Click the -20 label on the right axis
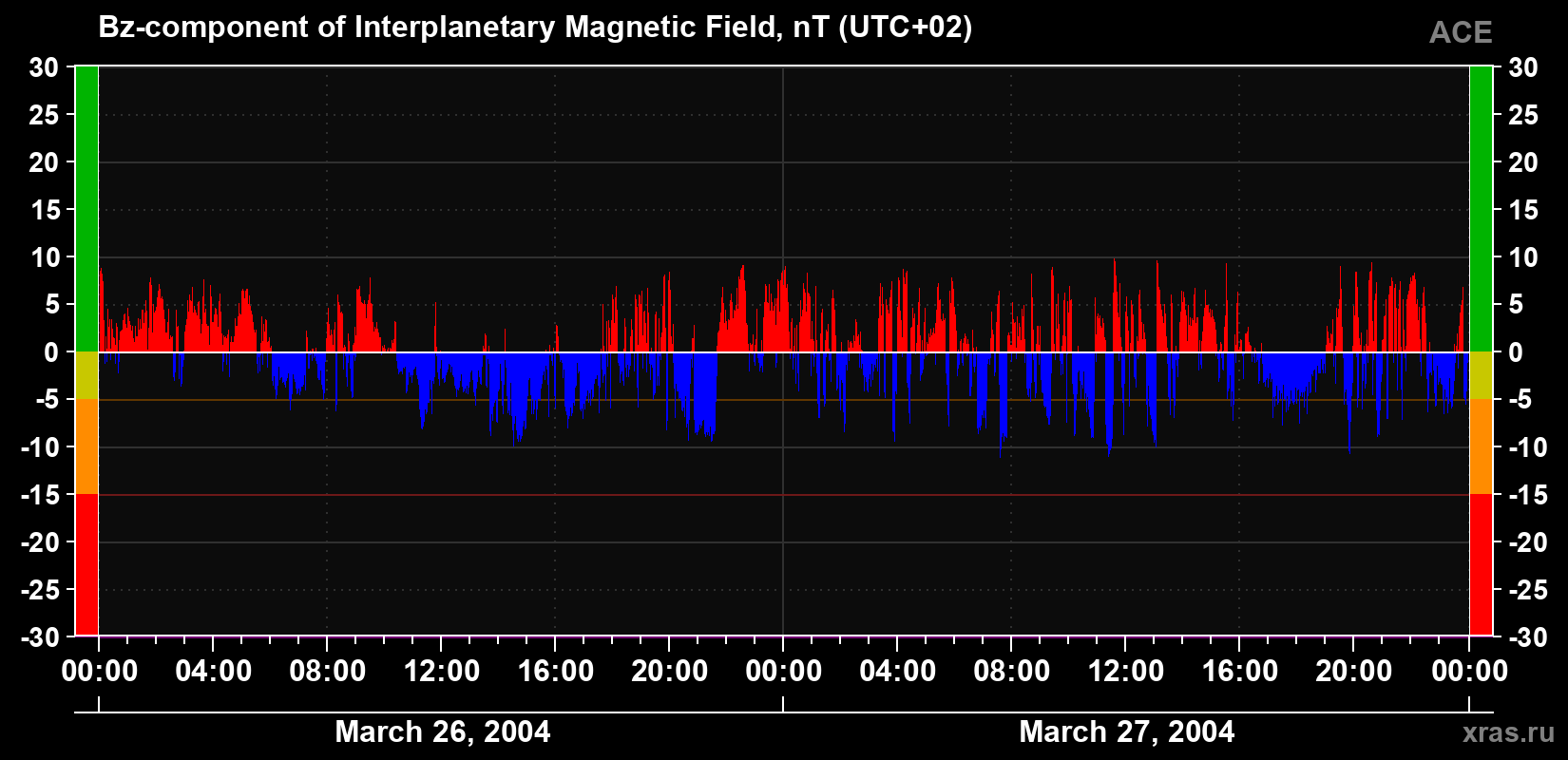This screenshot has height=760, width=1568. (1528, 542)
